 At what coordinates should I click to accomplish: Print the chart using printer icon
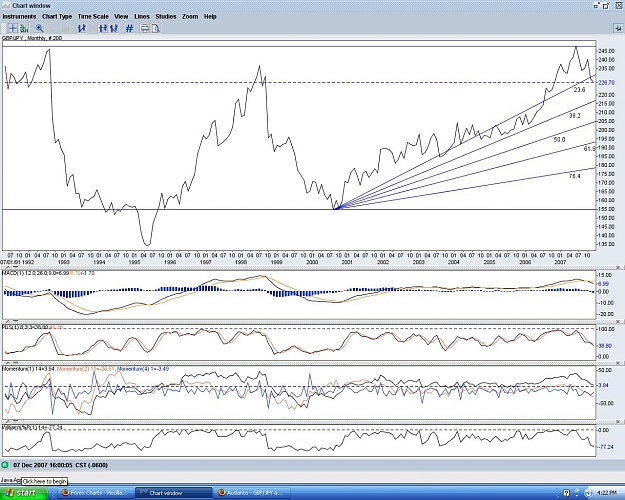[145, 28]
